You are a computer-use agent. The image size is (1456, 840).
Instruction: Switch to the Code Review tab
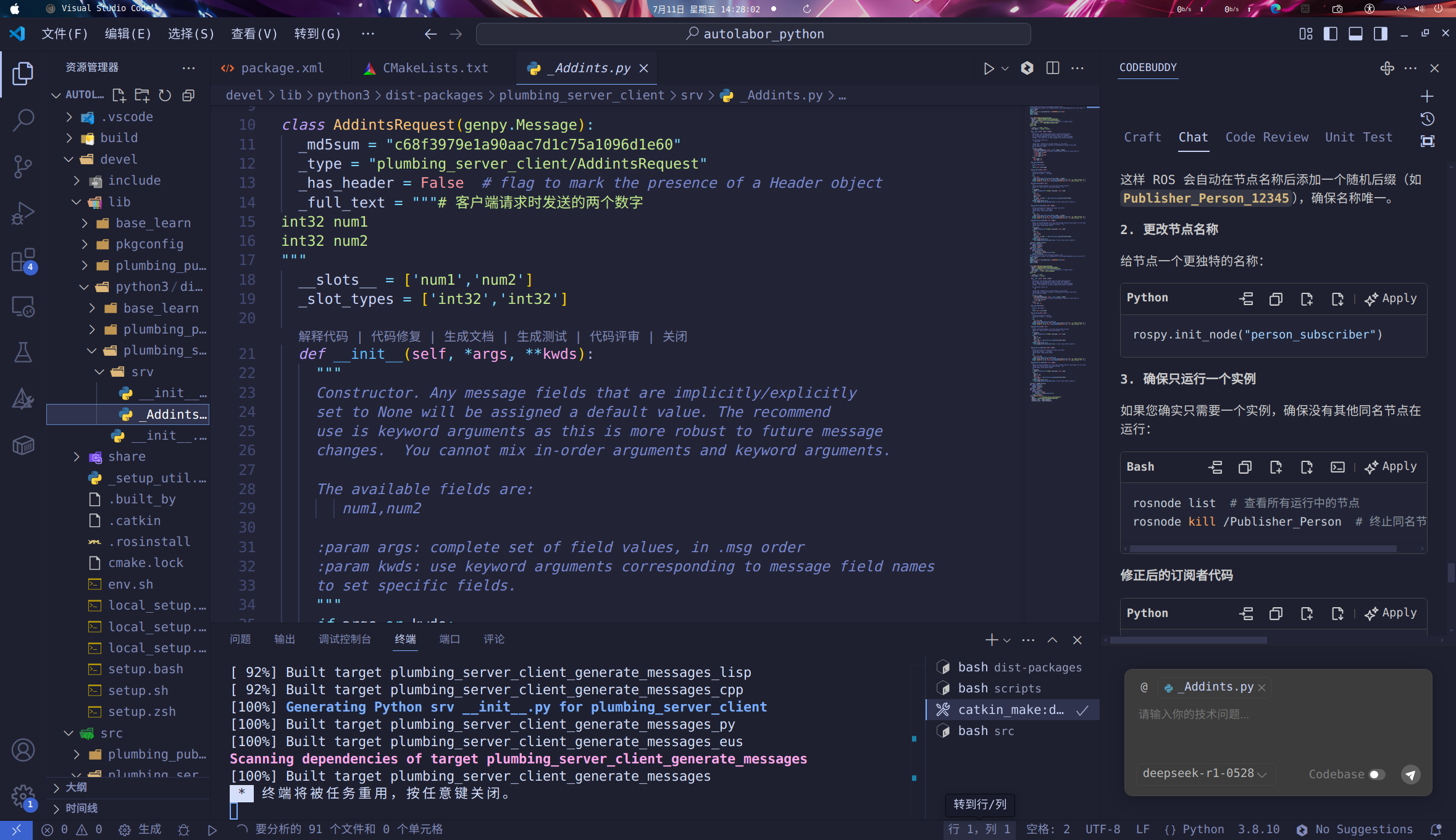tap(1266, 137)
